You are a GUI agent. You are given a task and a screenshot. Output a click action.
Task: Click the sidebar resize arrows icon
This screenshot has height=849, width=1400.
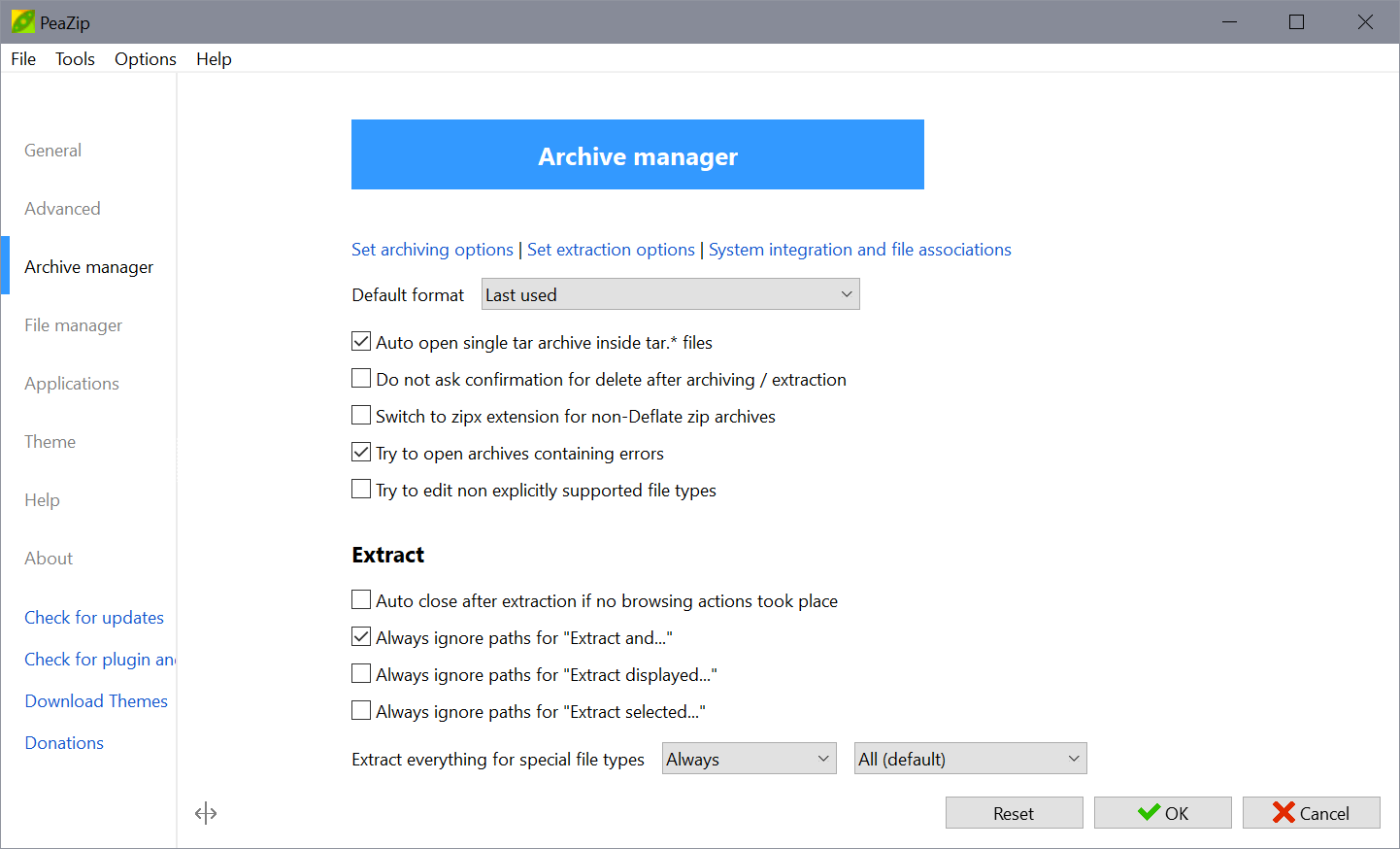tap(206, 813)
